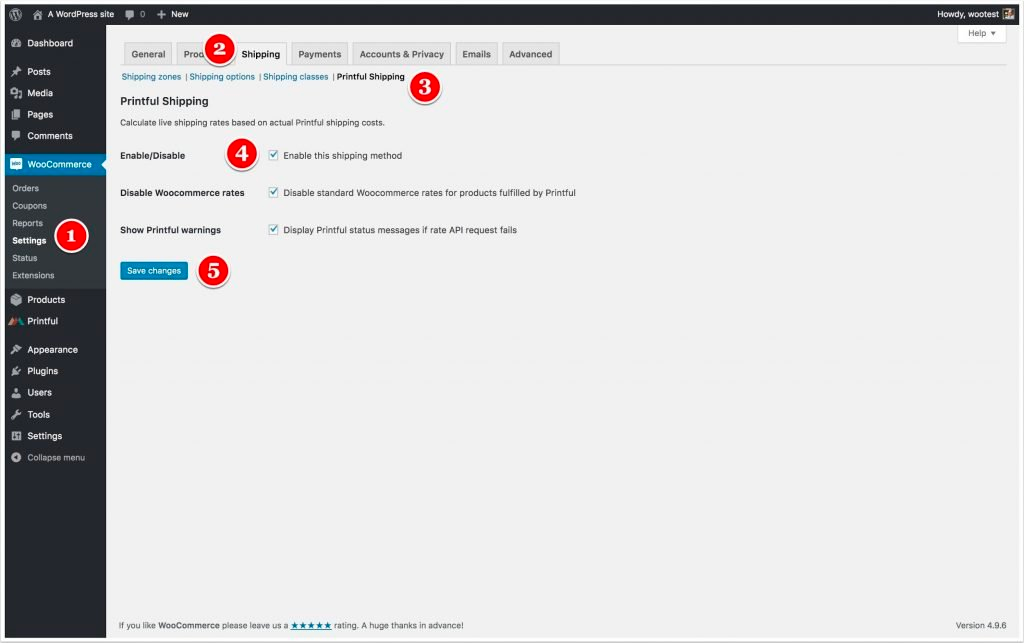Open Coupons under WooCommerce
1024x643 pixels.
point(29,206)
